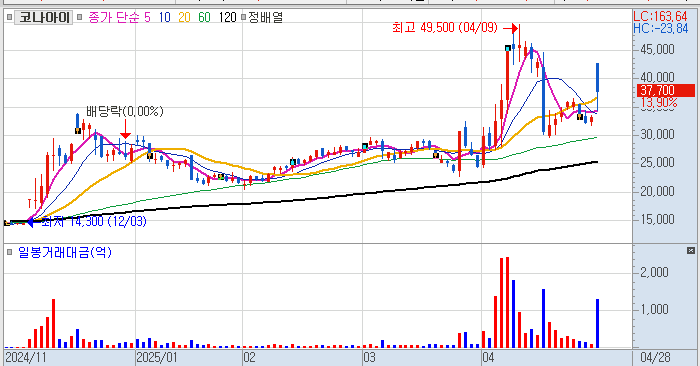Image resolution: width=700 pixels, height=366 pixels.
Task: Select the 120-day moving average label
Action: (227, 17)
